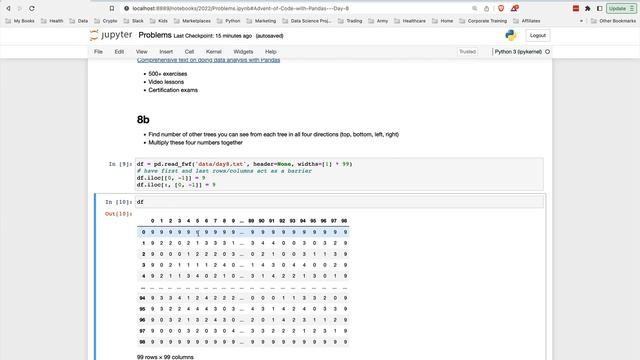Open the Marketing bookmarks folder

(x=261, y=21)
